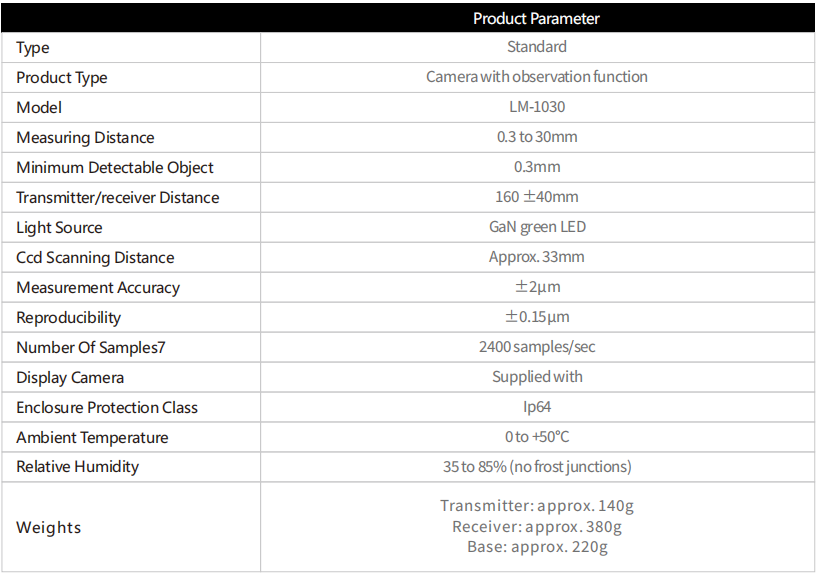This screenshot has width=820, height=576.
Task: Select the LM-1030 model value
Action: (537, 107)
